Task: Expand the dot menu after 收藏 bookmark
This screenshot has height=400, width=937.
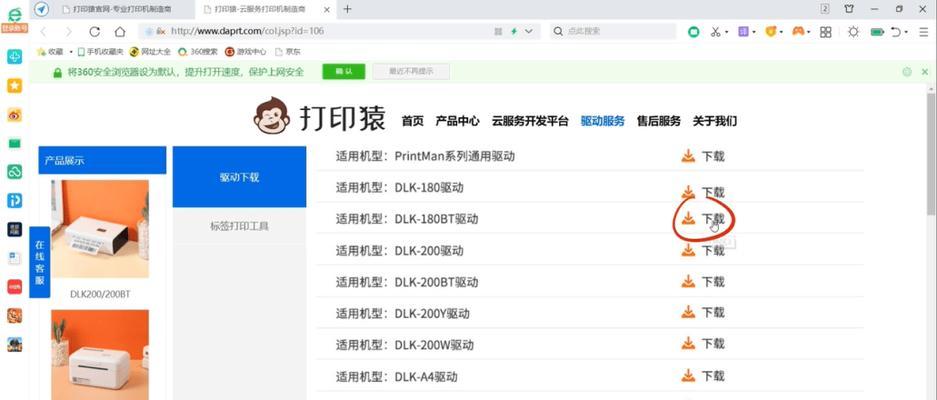Action: click(x=71, y=52)
